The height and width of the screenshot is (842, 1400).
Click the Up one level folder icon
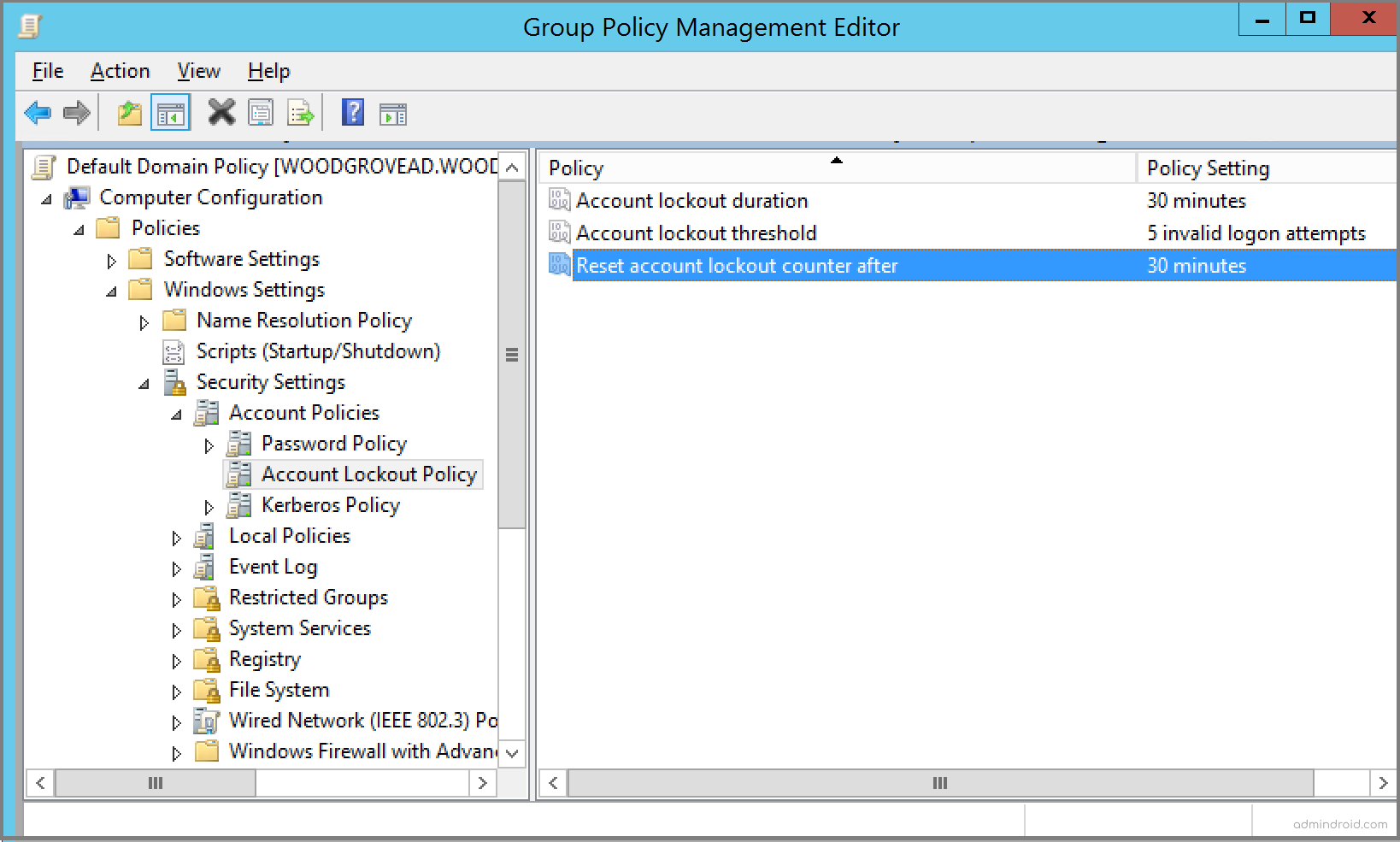click(129, 112)
